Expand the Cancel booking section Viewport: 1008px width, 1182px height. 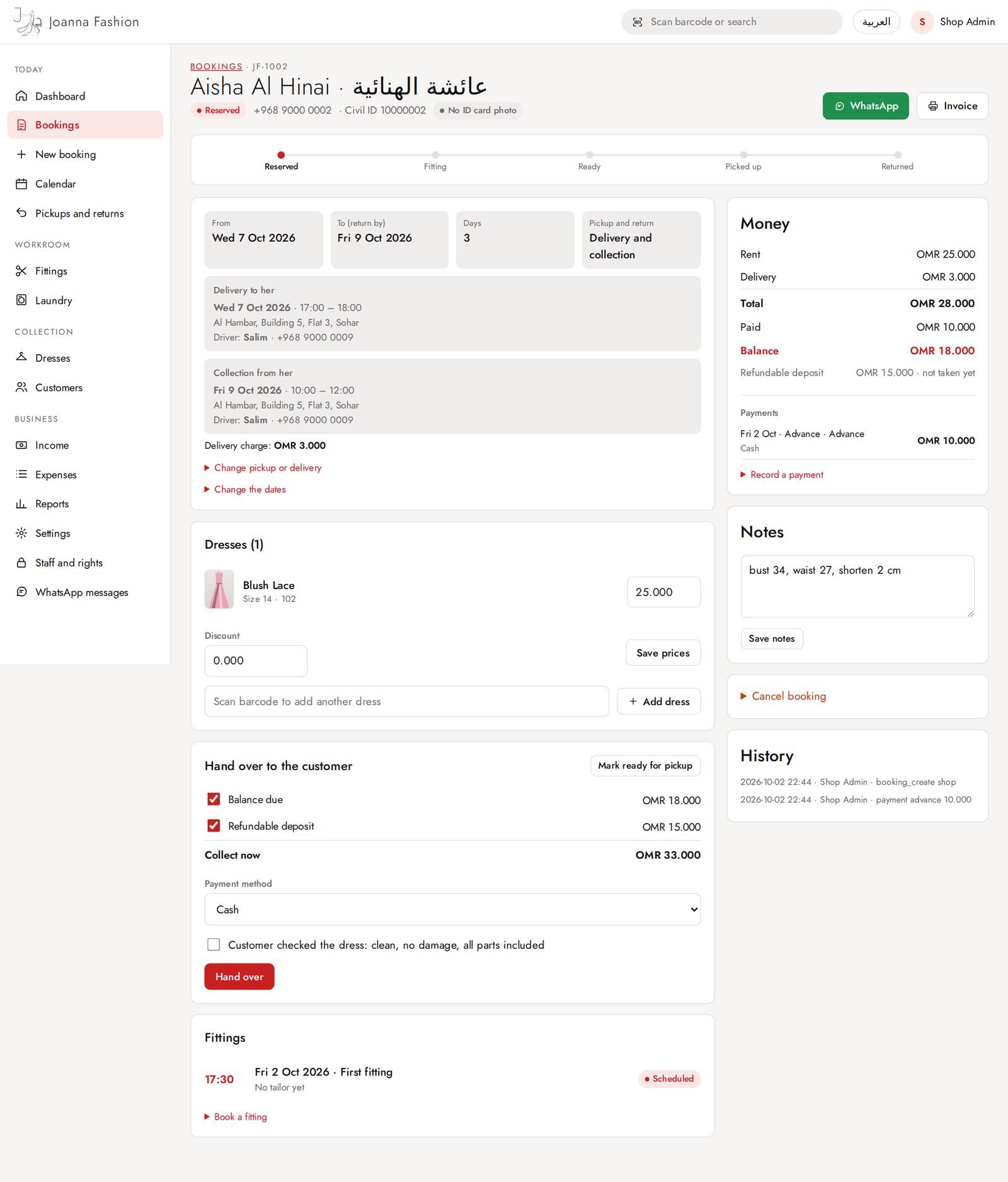[x=783, y=696]
